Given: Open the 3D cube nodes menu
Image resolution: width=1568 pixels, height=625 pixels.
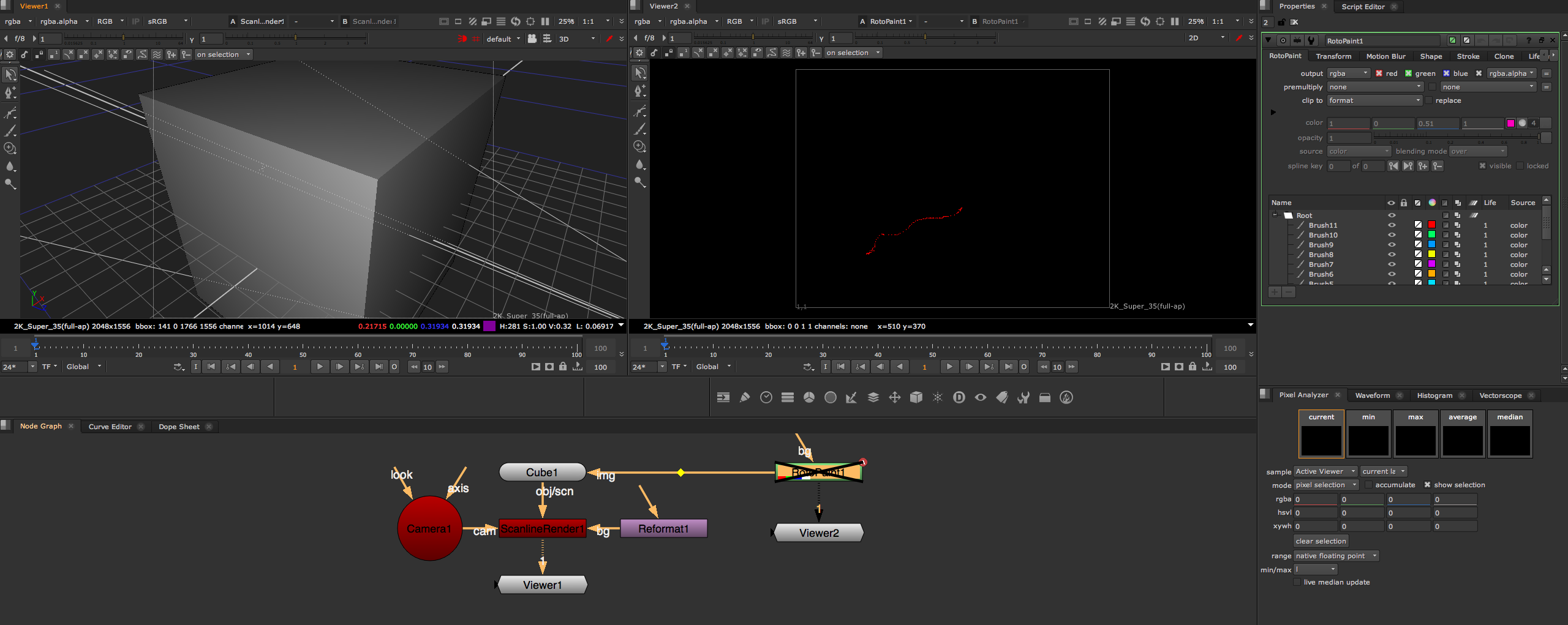Looking at the screenshot, I should point(916,397).
